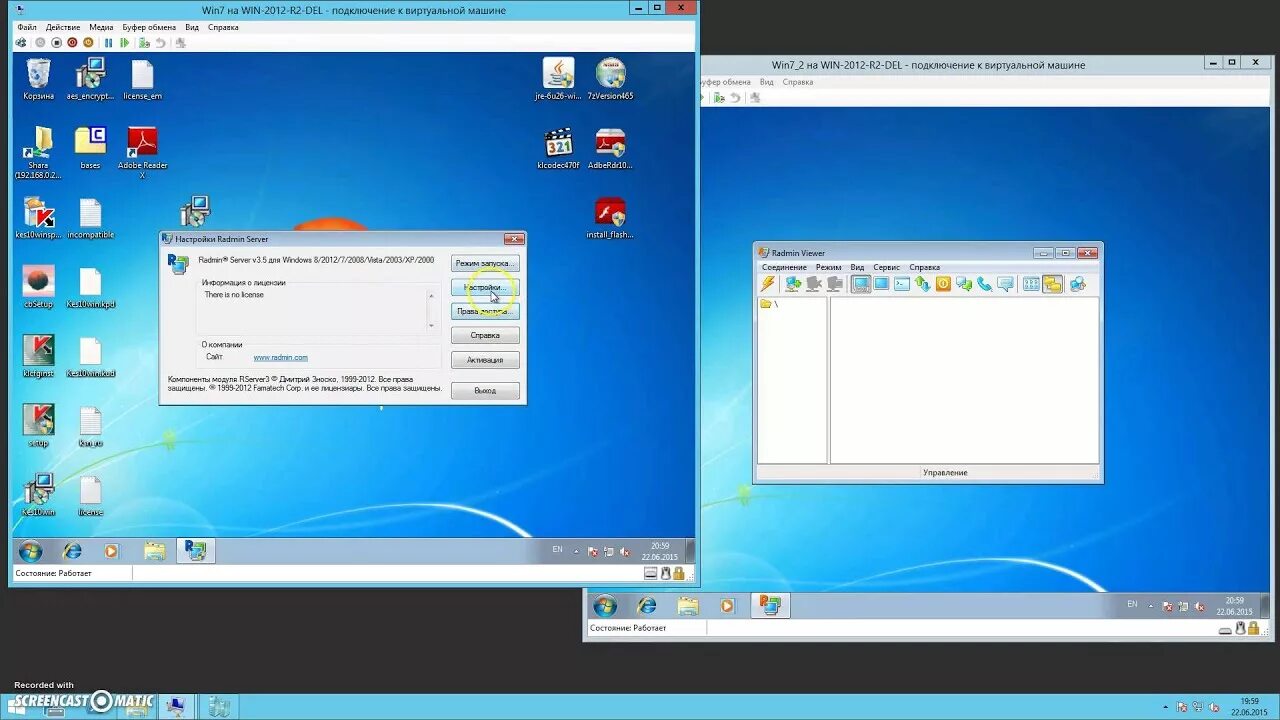Select the Text Chat icon in Radmin Viewer

(x=964, y=284)
